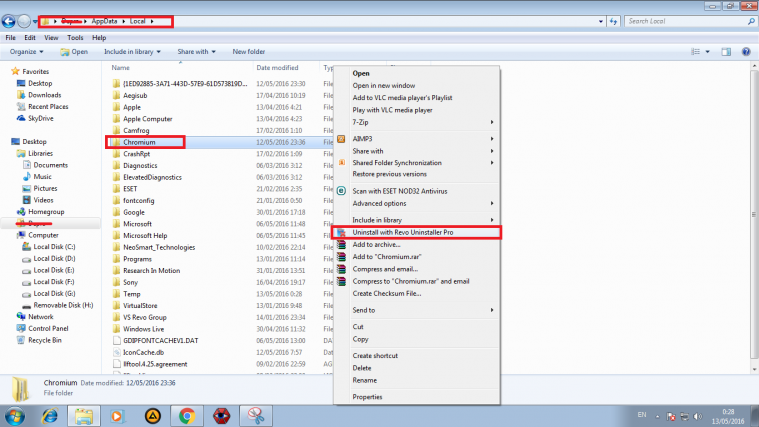Click the Forward navigation arrow
Image resolution: width=759 pixels, height=427 pixels.
(x=24, y=21)
